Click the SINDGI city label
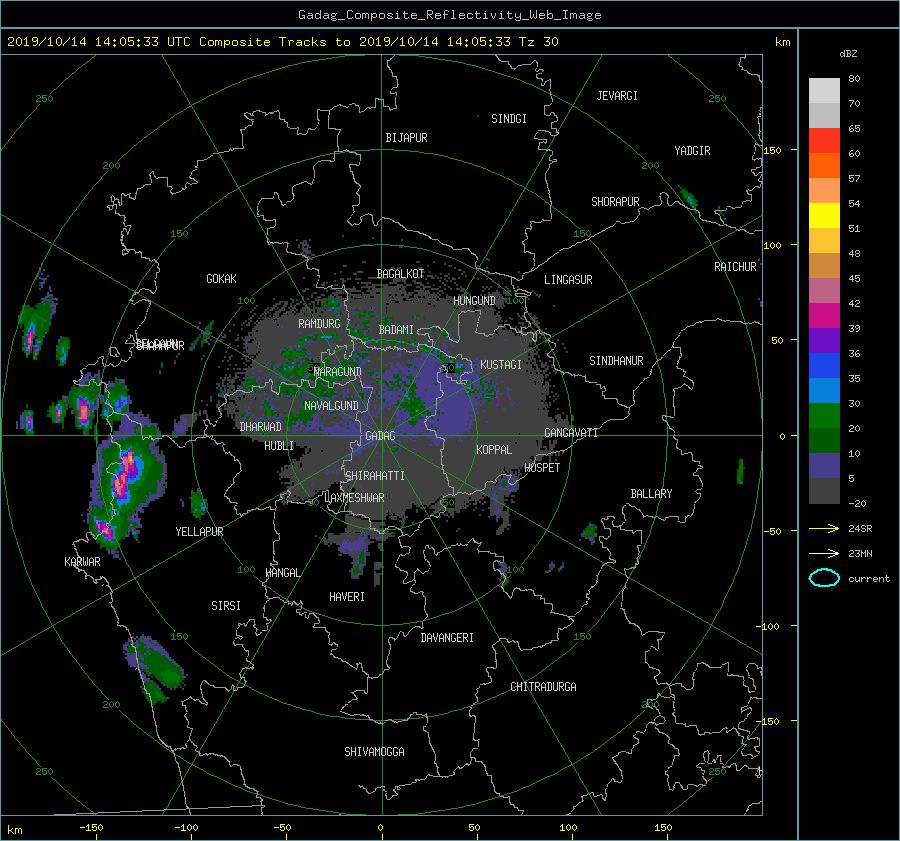900x841 pixels. pyautogui.click(x=509, y=119)
